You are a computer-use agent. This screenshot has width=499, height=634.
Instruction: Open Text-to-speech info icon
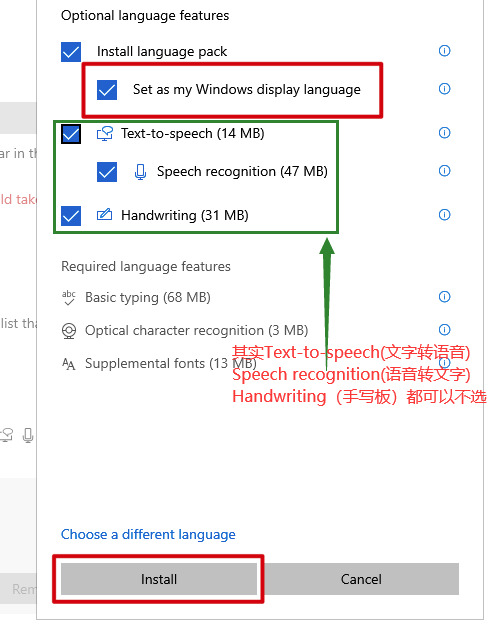tap(444, 133)
